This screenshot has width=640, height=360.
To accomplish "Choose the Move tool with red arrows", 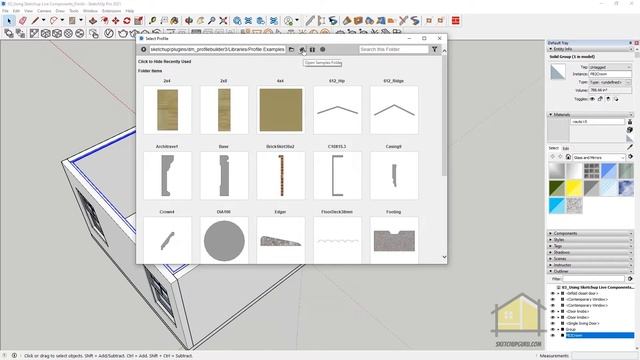I will tap(116, 20).
